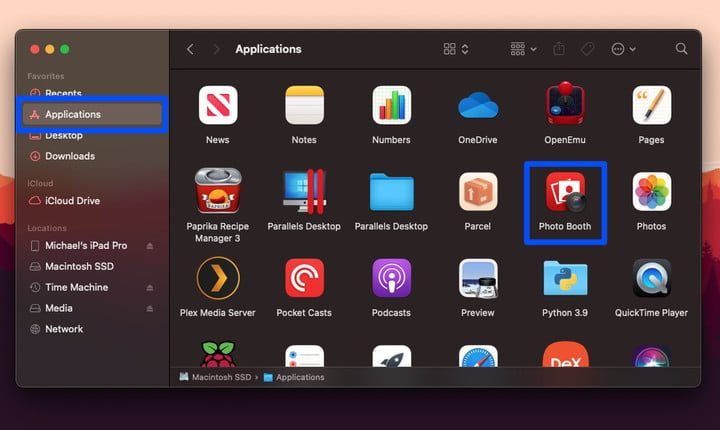Click the Back navigation arrow
The image size is (720, 430).
point(190,49)
